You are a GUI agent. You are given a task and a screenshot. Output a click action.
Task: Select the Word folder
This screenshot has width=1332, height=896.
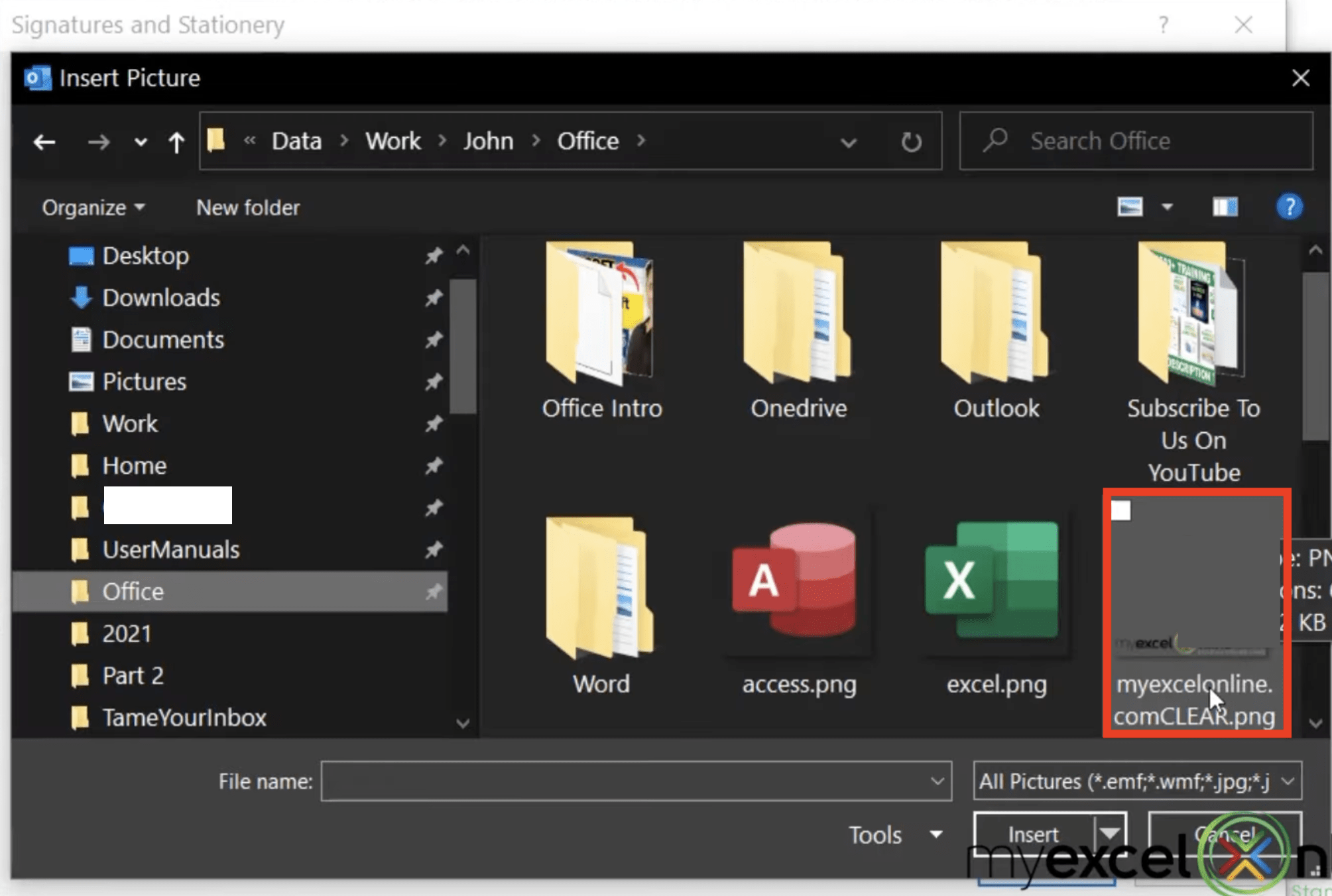(x=601, y=606)
